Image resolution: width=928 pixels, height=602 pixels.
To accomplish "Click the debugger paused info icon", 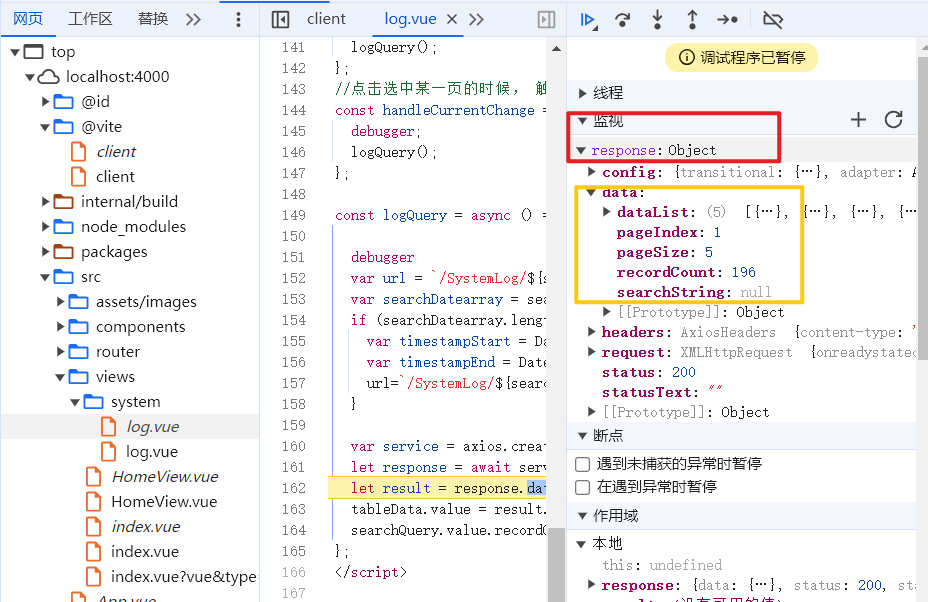I will click(687, 57).
